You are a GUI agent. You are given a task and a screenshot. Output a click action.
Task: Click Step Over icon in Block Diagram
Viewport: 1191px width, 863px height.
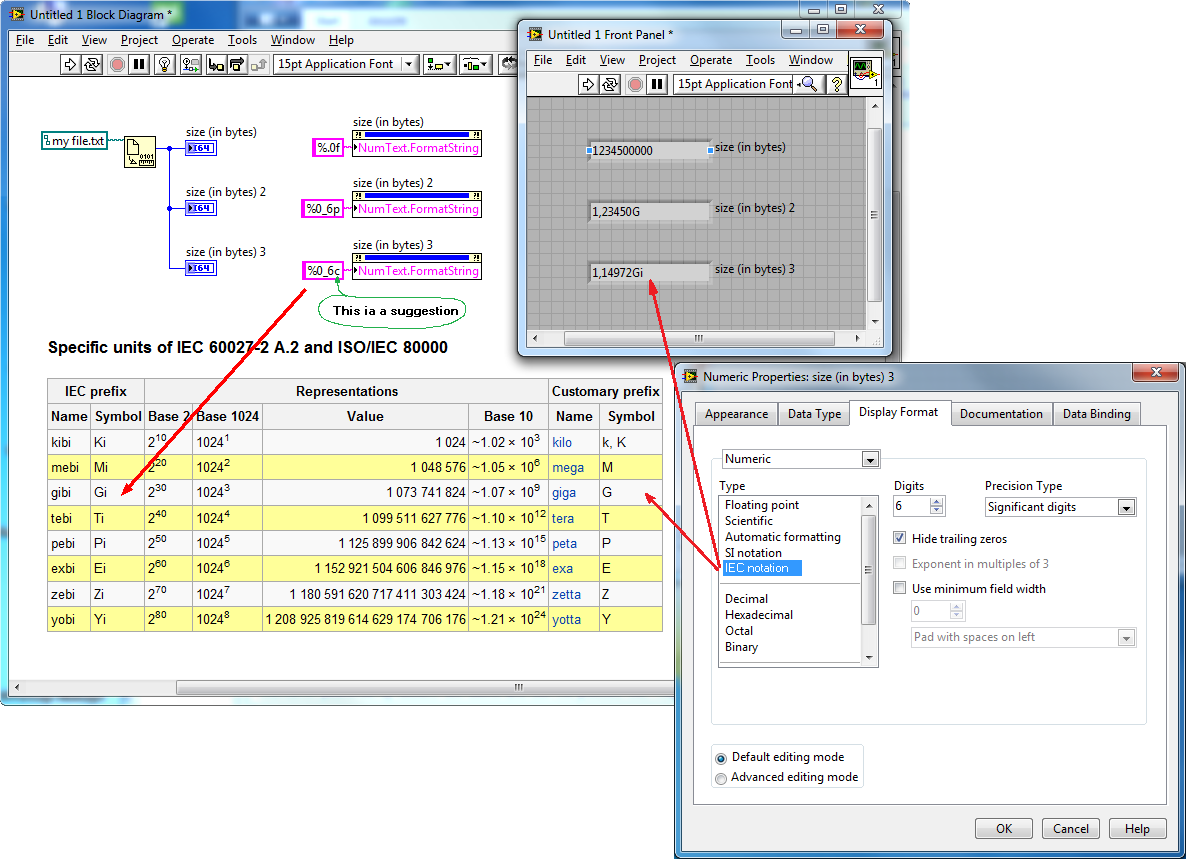(237, 65)
